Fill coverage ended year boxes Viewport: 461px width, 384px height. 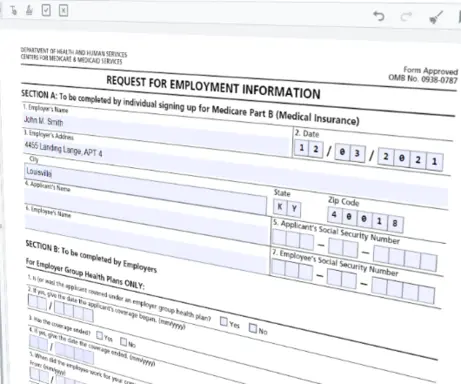click(75, 353)
